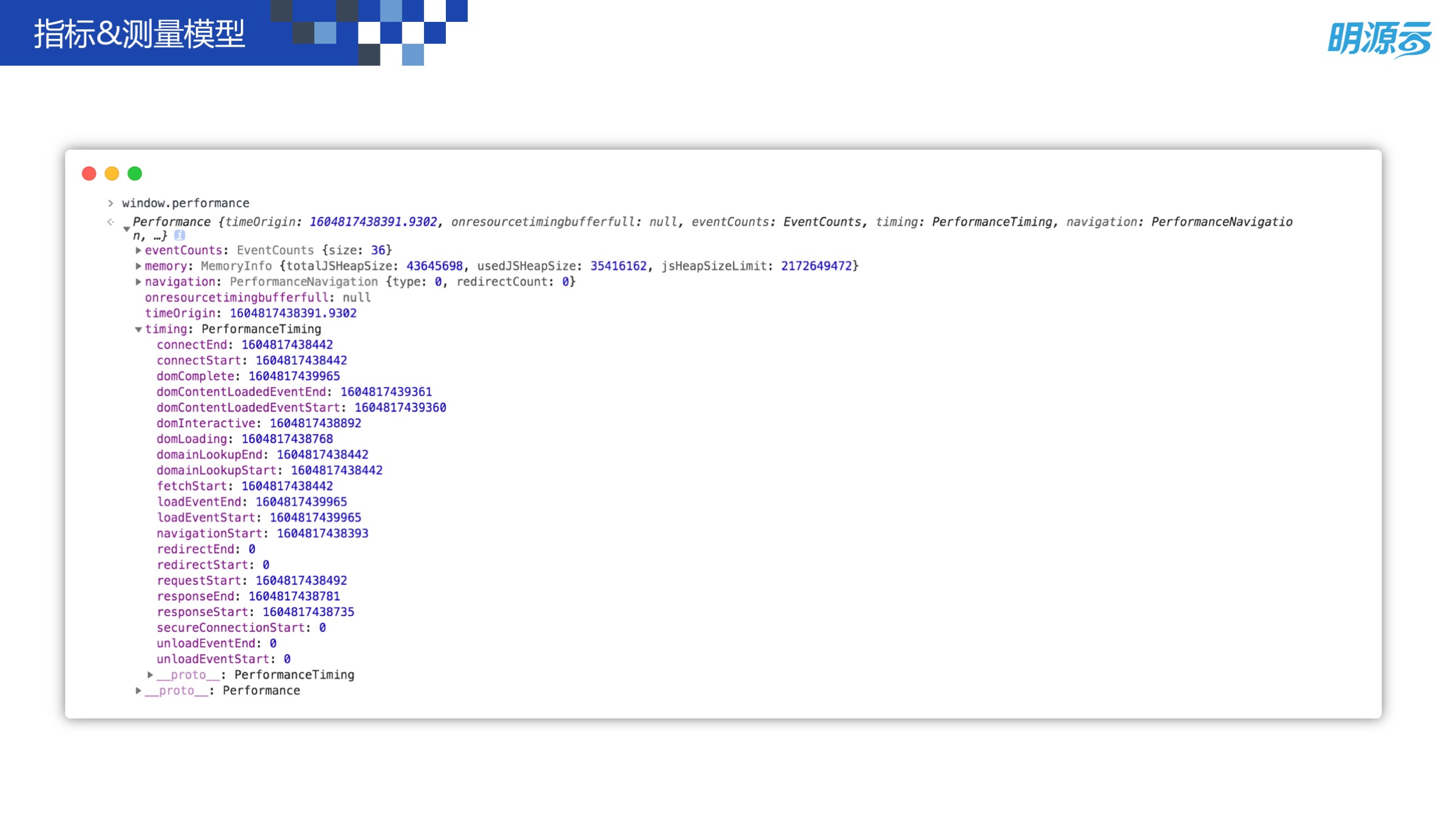1456x820 pixels.
Task: Click the connectEnd: 1604817438442 row
Action: click(245, 345)
